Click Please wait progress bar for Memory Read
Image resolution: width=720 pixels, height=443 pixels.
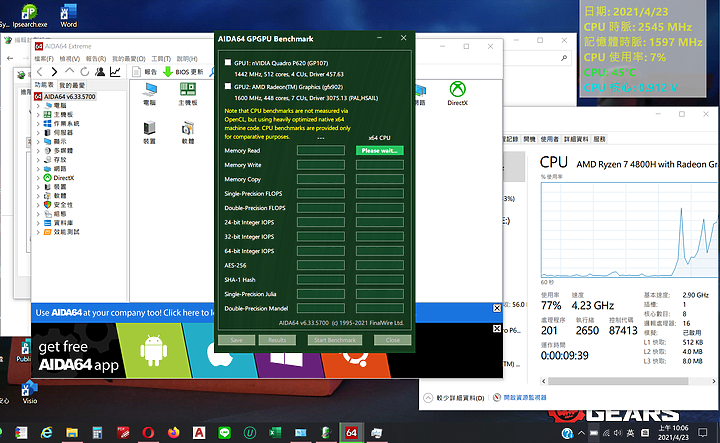point(380,151)
